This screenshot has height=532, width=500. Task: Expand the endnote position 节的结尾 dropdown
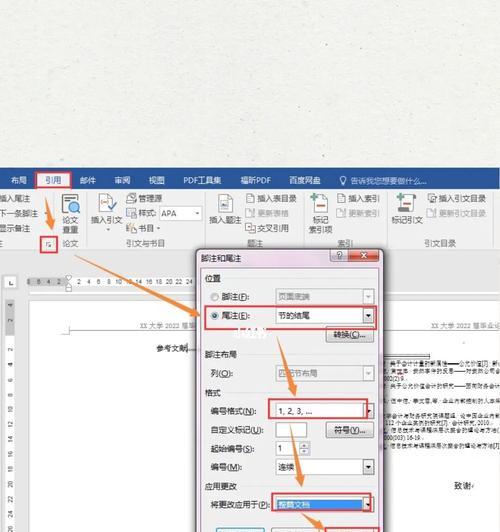coord(368,316)
